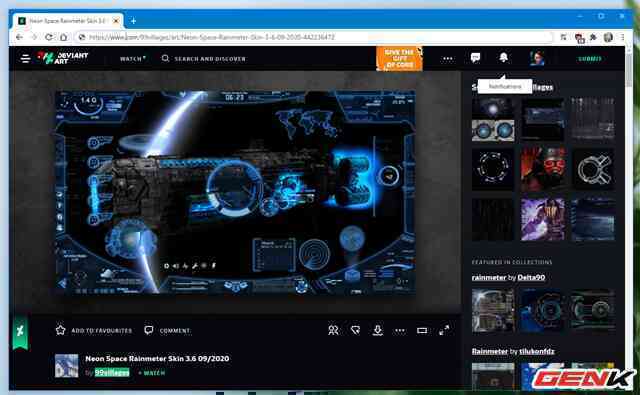Add deviation to favourites
The image size is (640, 395).
click(x=93, y=330)
